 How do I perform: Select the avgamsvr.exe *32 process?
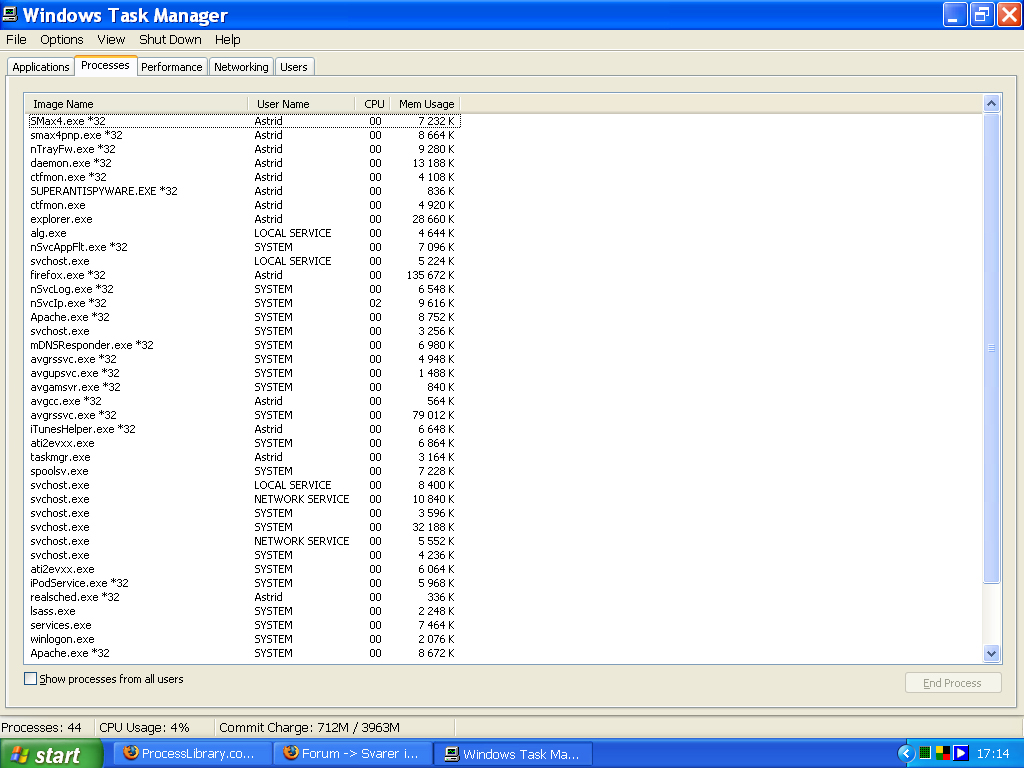coord(244,387)
